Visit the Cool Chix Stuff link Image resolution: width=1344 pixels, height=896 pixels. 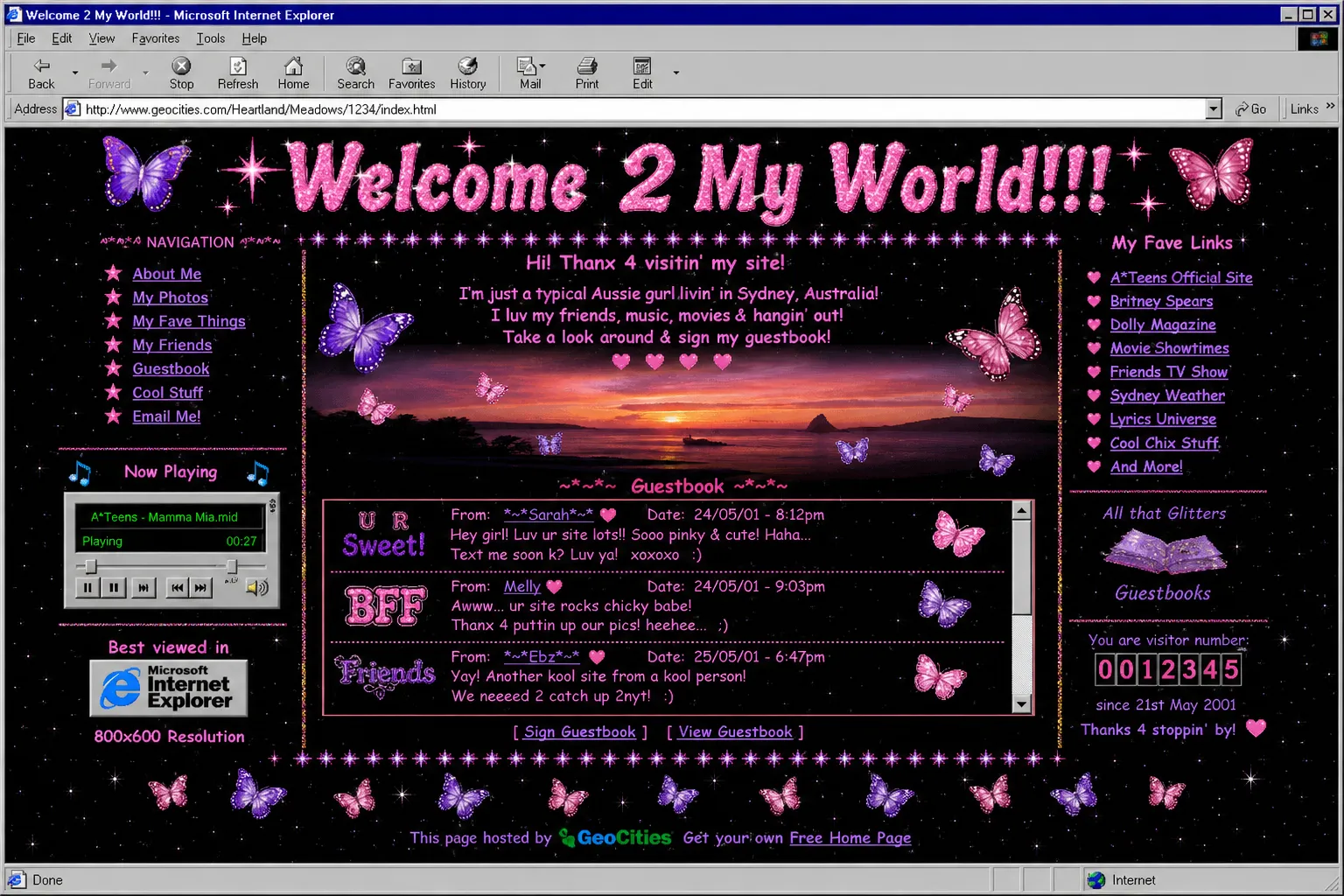(x=1164, y=443)
